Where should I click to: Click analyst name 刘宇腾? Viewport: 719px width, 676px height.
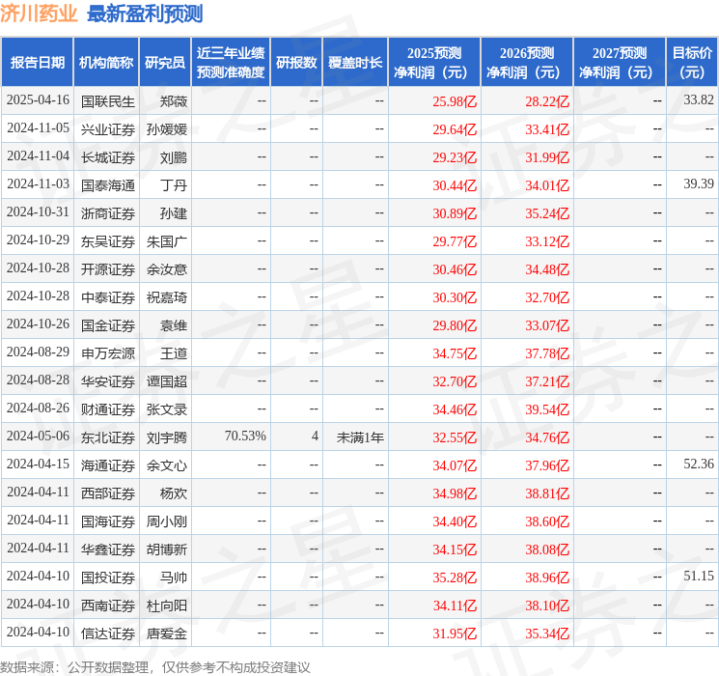tap(166, 438)
